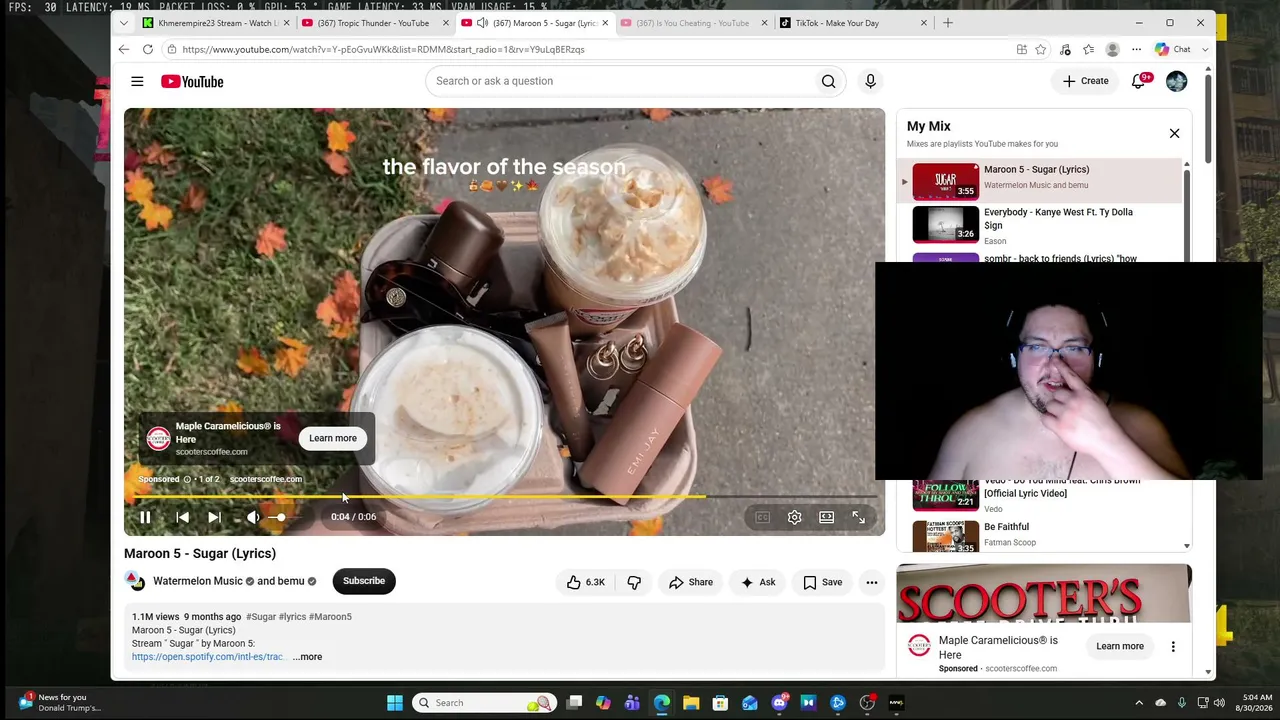Image resolution: width=1280 pixels, height=720 pixels.
Task: Start voice search with the microphone
Action: click(x=870, y=81)
